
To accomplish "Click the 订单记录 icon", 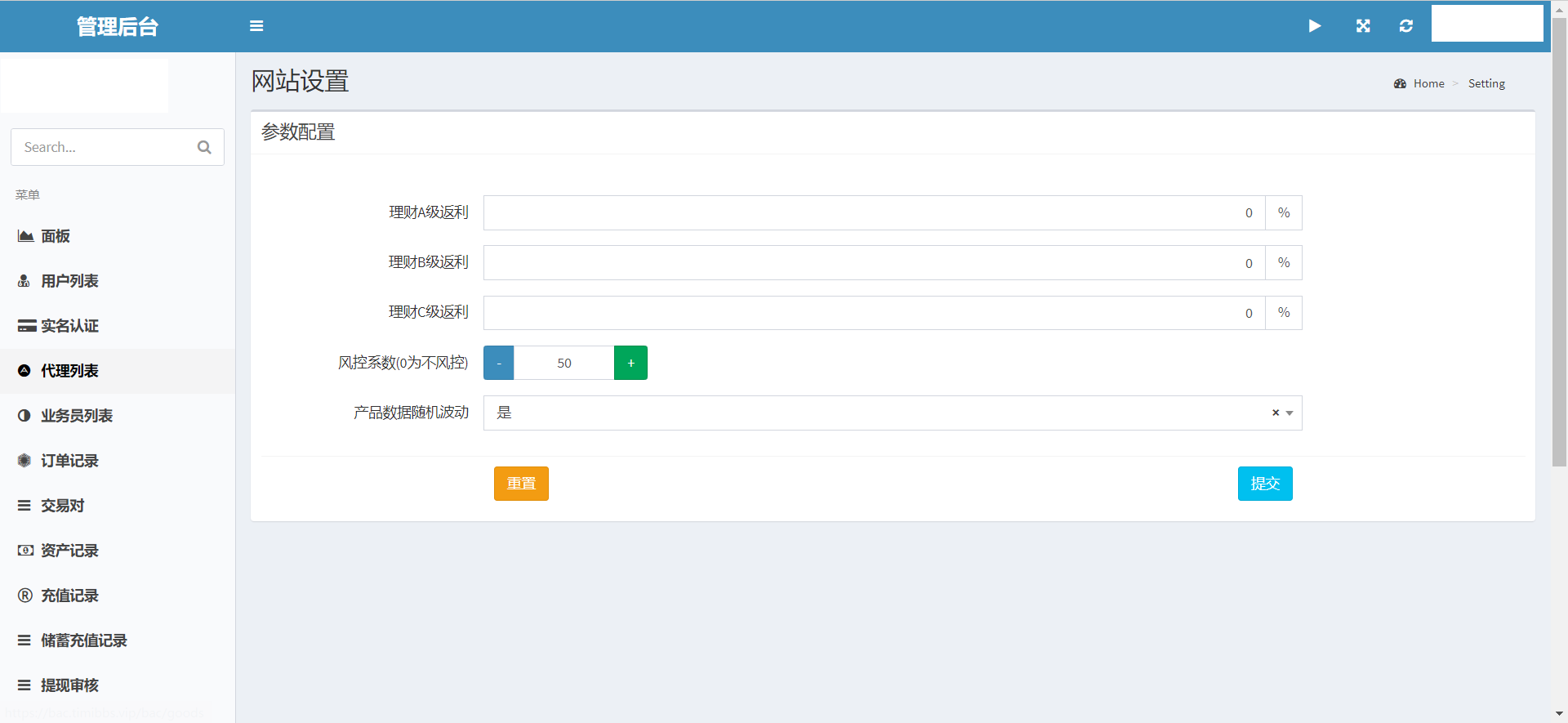I will (x=24, y=461).
